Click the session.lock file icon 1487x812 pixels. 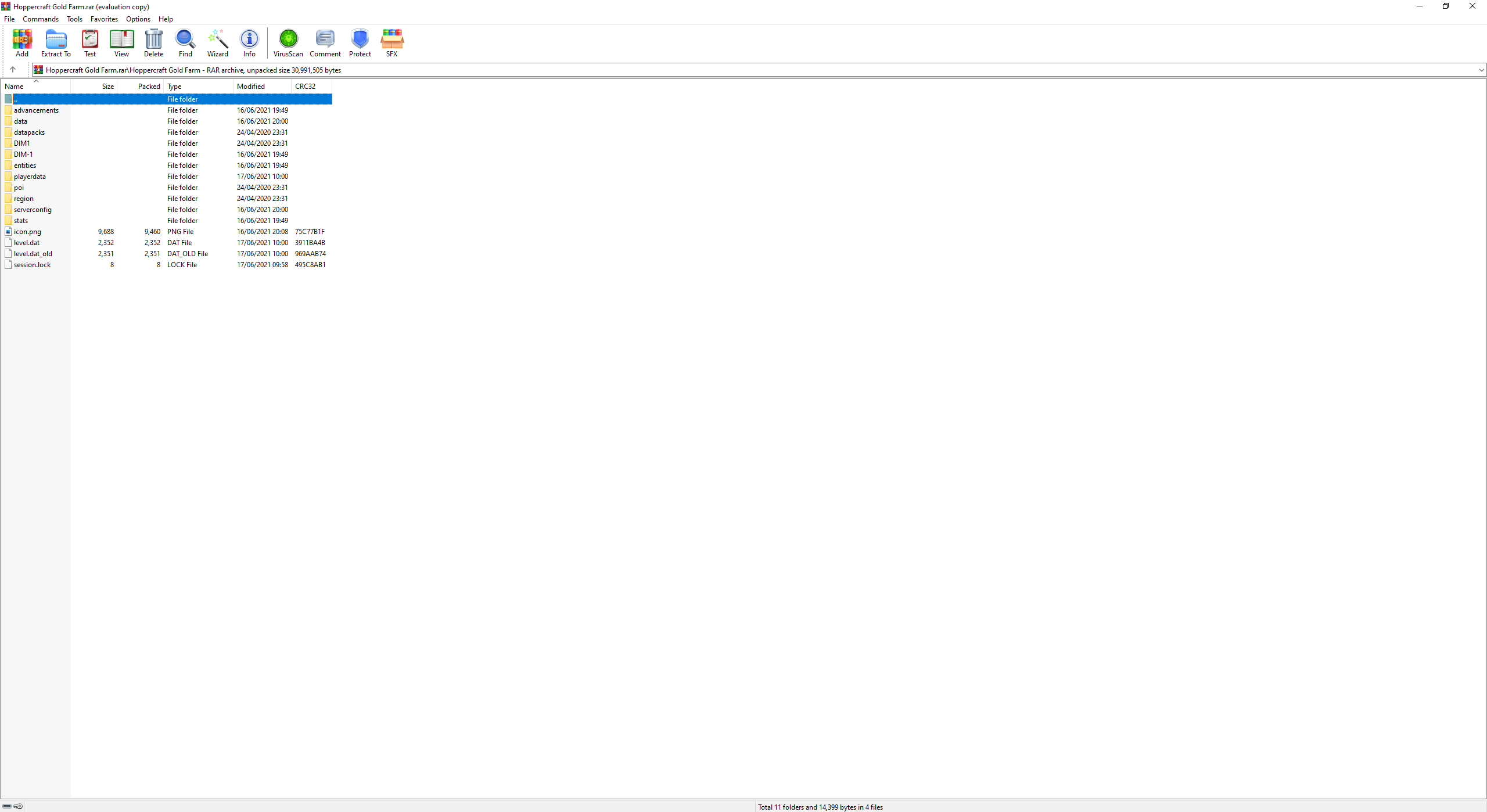pos(8,265)
